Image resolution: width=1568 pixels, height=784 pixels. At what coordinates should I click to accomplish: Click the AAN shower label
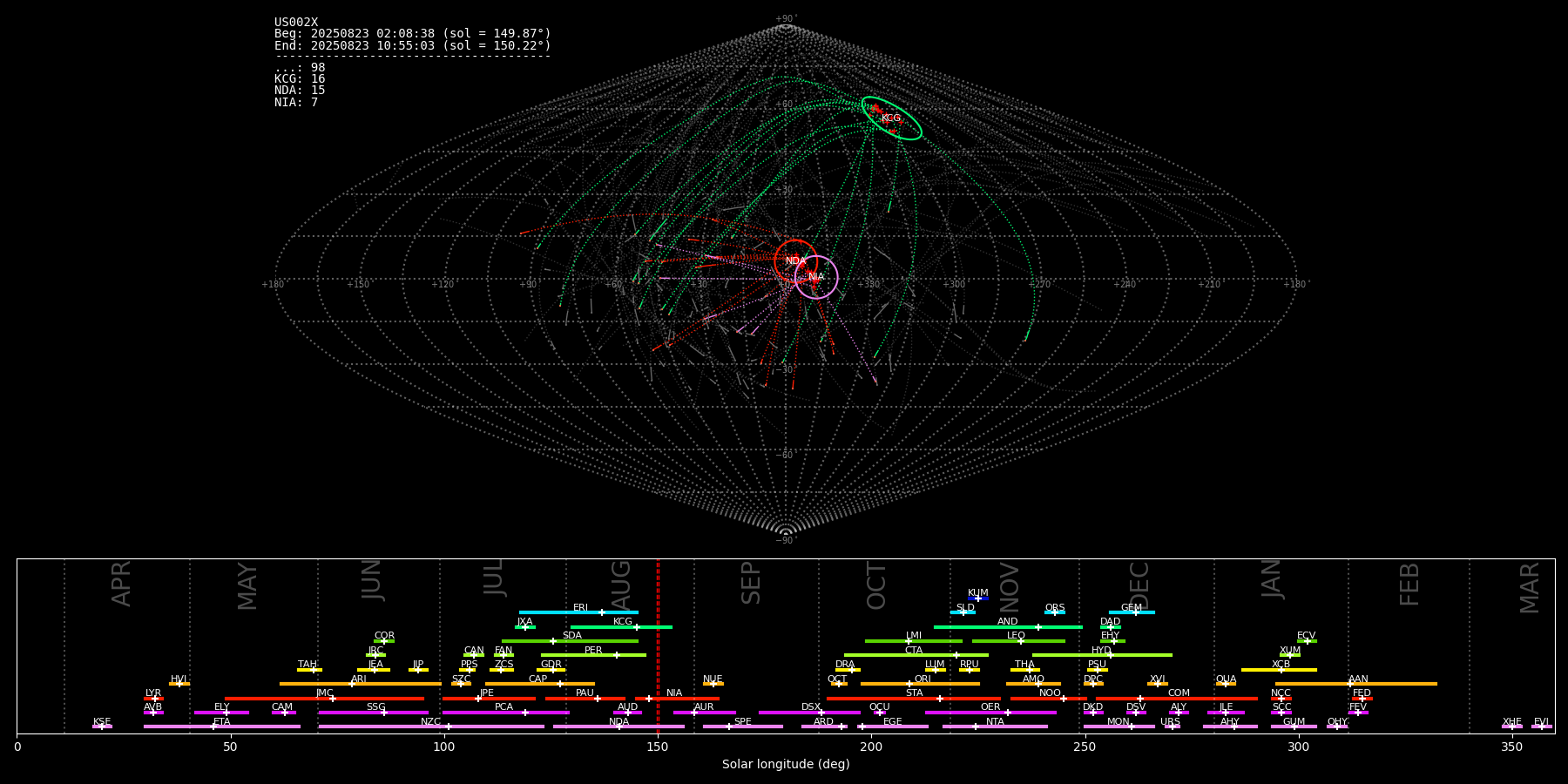(x=1358, y=679)
